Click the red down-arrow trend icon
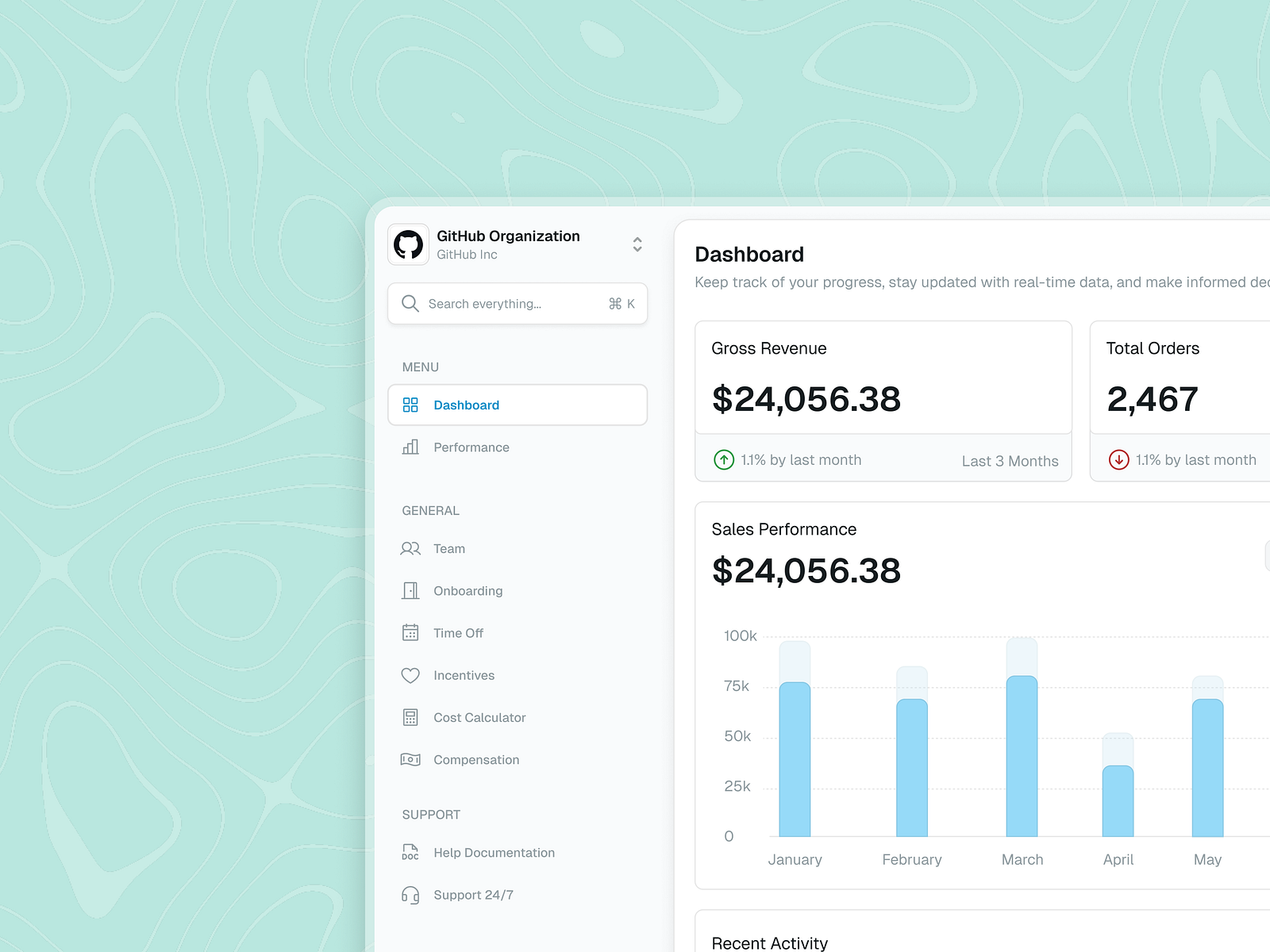Screen dimensions: 1270x952 tap(1119, 460)
